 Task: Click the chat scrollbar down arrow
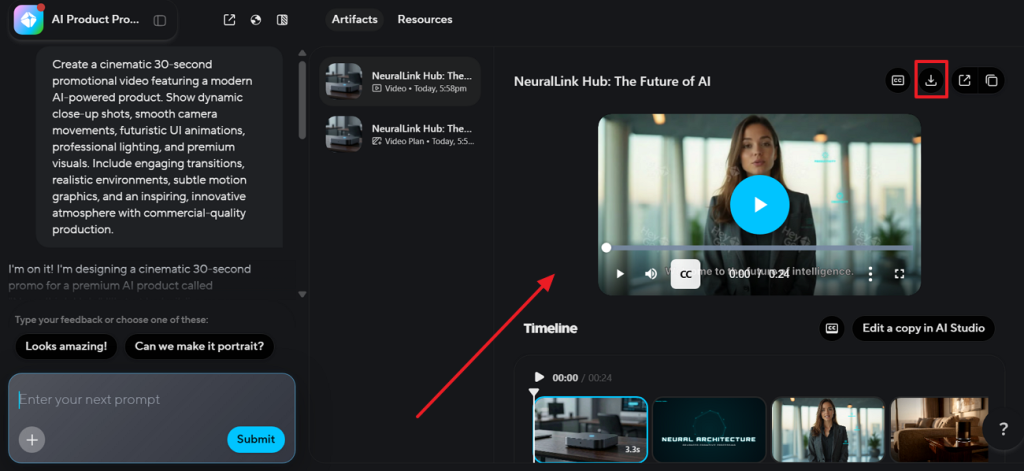tap(302, 294)
